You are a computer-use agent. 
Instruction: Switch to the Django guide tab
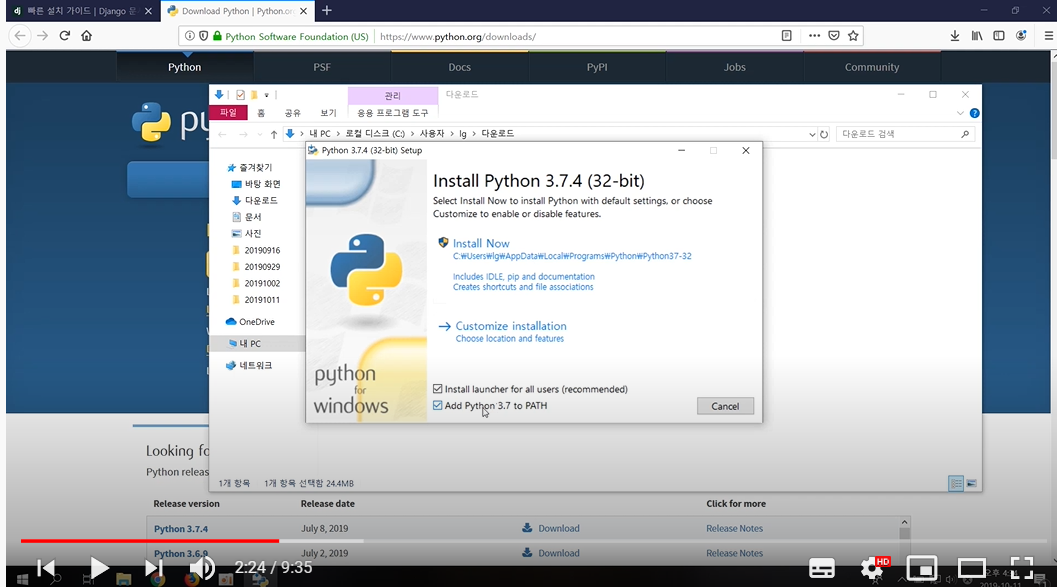coord(82,11)
